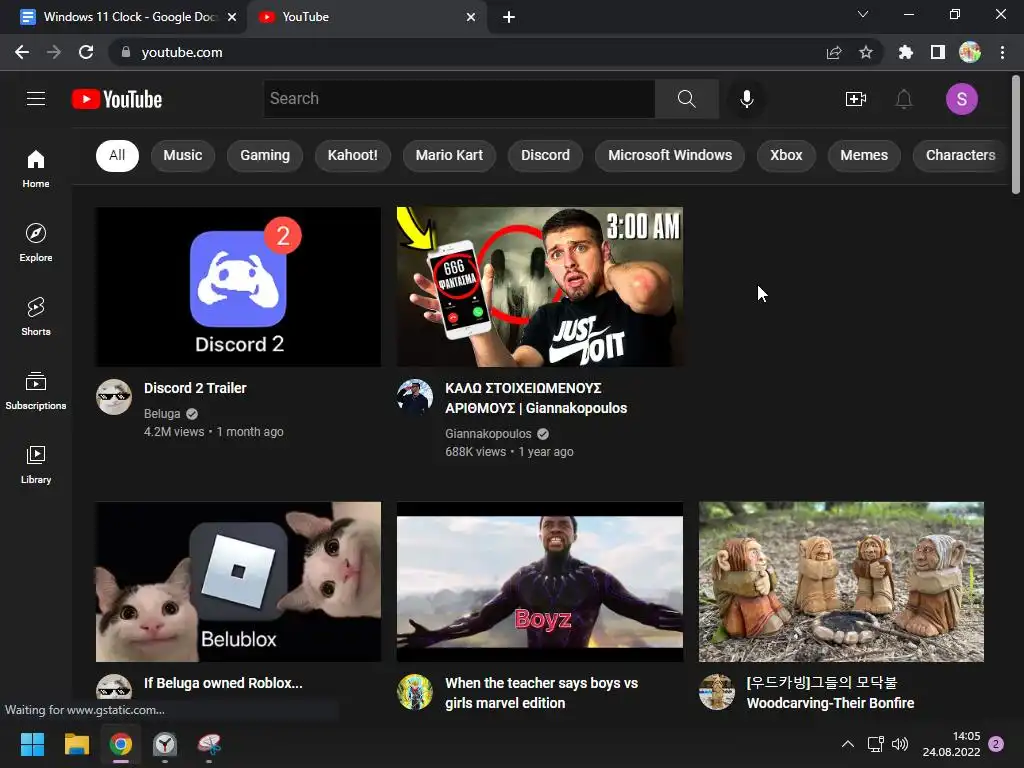Select the Music filter chip
1024x768 pixels.
(x=182, y=155)
